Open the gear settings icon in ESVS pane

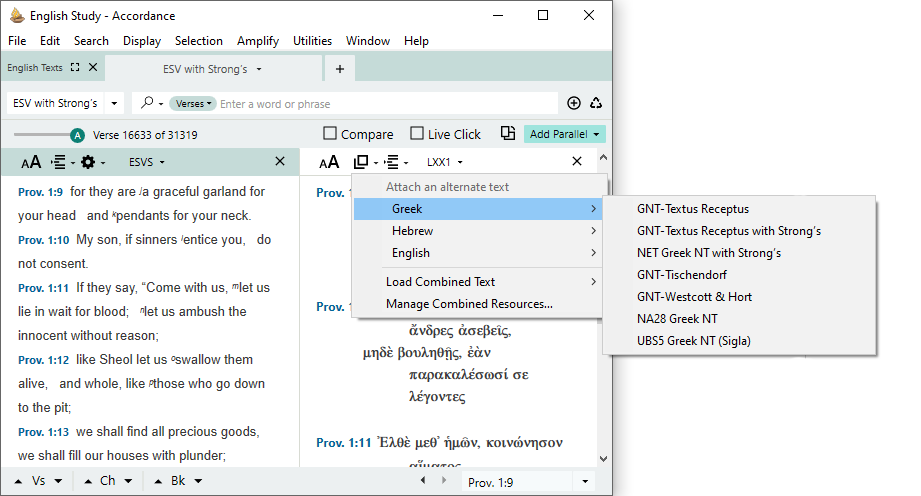[x=88, y=162]
